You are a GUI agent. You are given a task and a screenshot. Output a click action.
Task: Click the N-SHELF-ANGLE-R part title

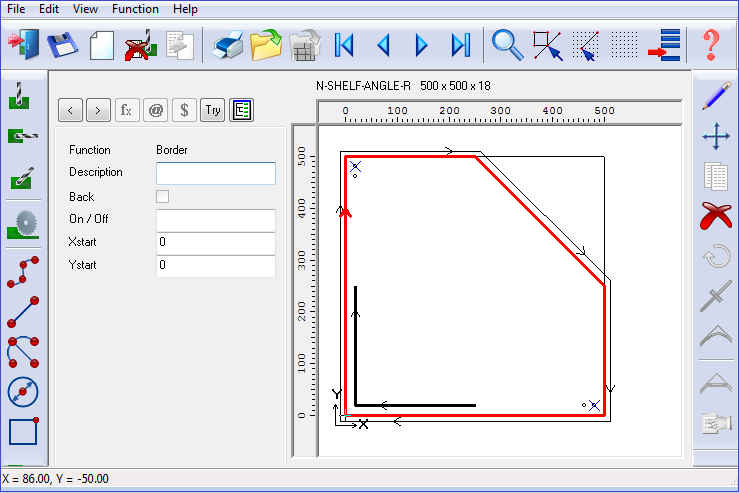pyautogui.click(x=403, y=86)
